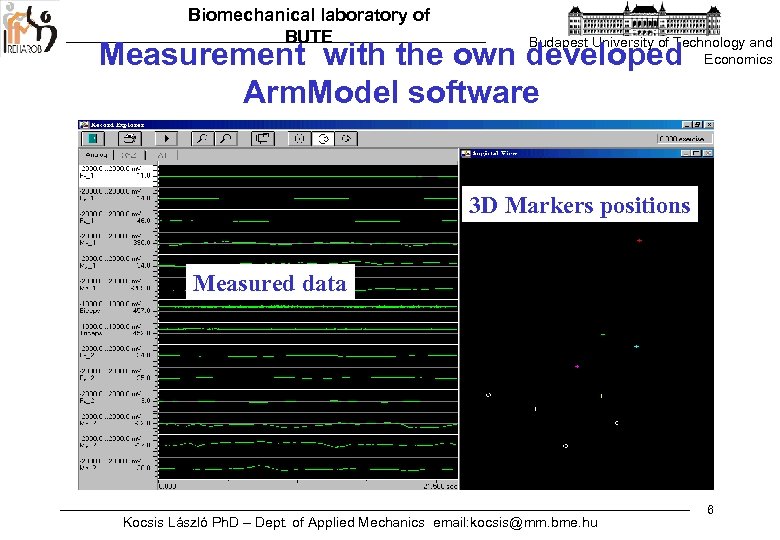Click the magenta marker in Spatial View
This screenshot has height=540, width=780.
(x=577, y=366)
